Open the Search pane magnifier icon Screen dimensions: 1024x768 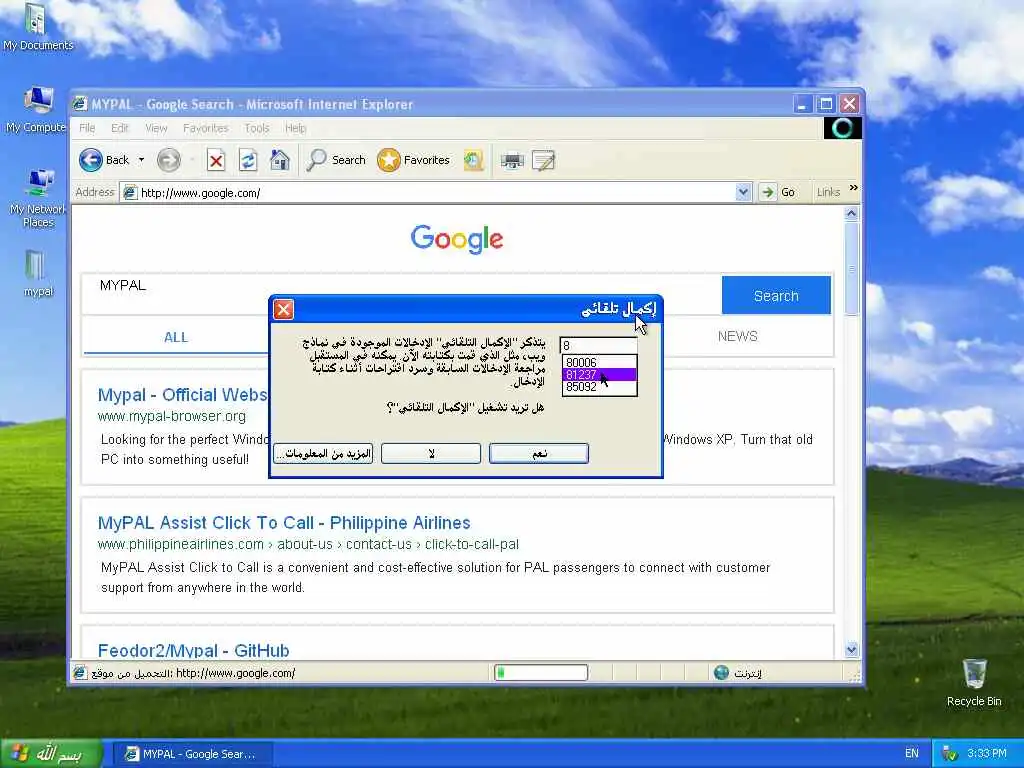point(317,160)
